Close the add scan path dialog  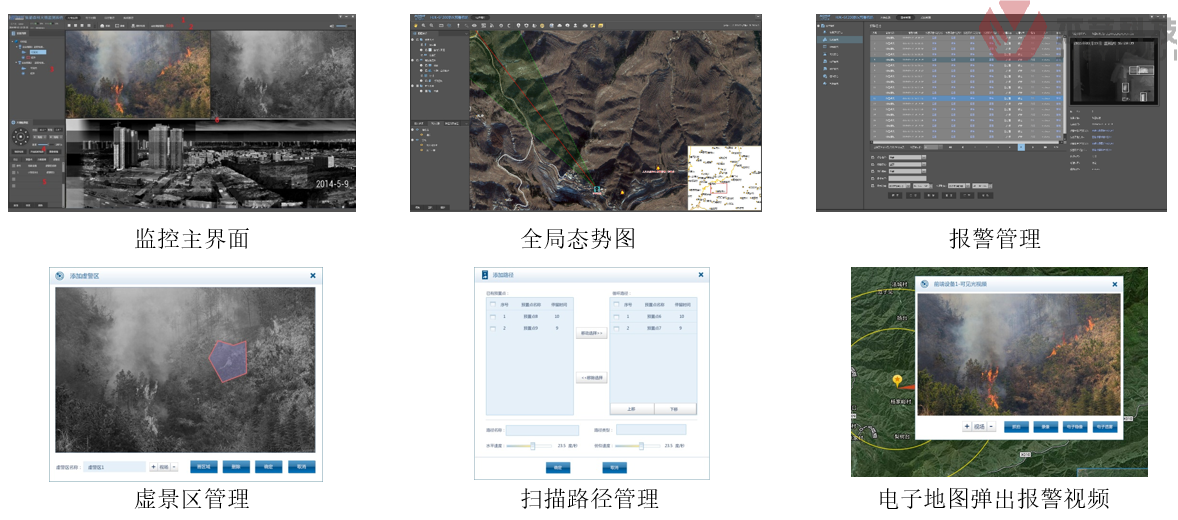700,275
